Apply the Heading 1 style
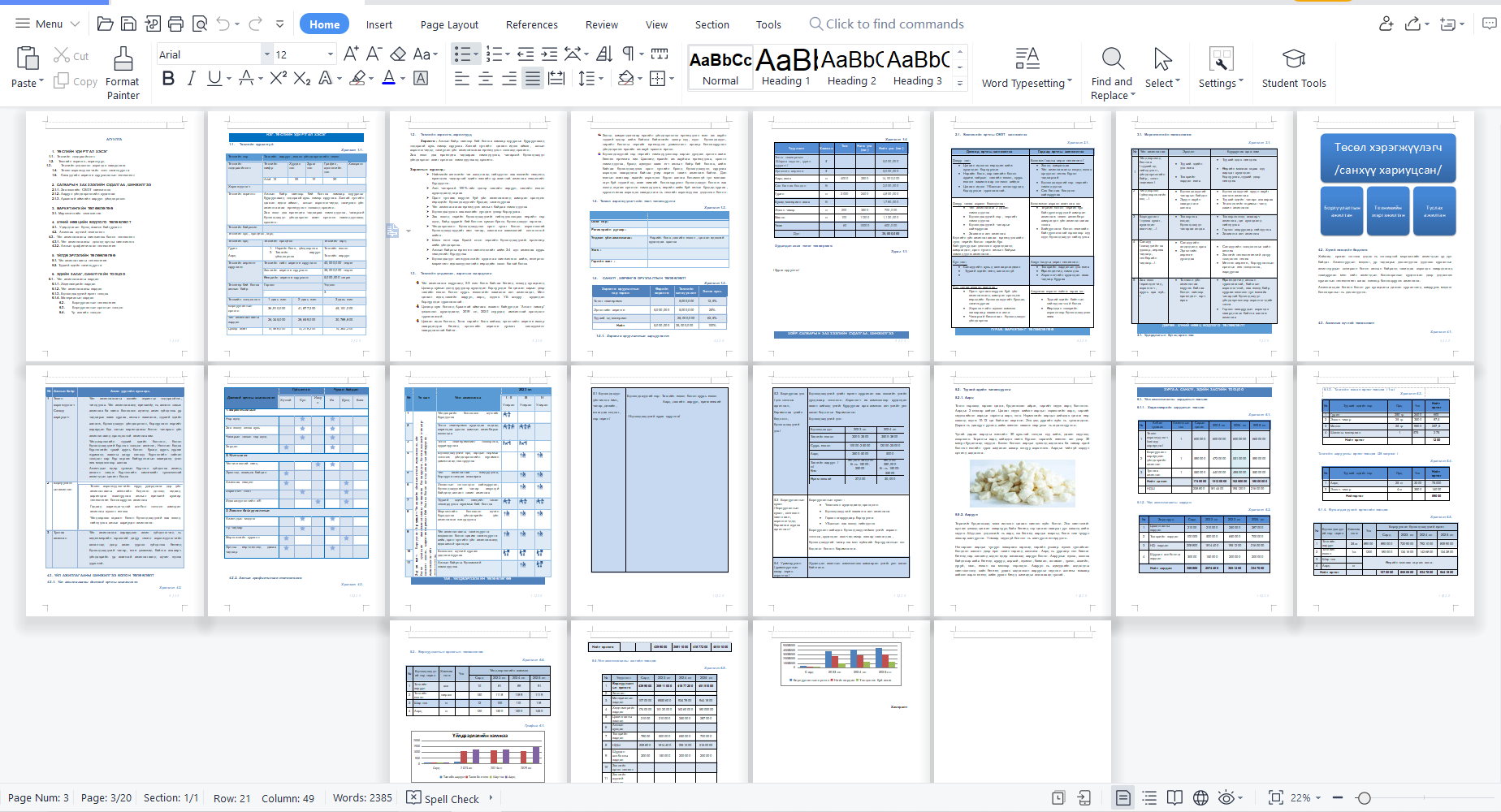This screenshot has width=1501, height=812. pyautogui.click(x=785, y=67)
